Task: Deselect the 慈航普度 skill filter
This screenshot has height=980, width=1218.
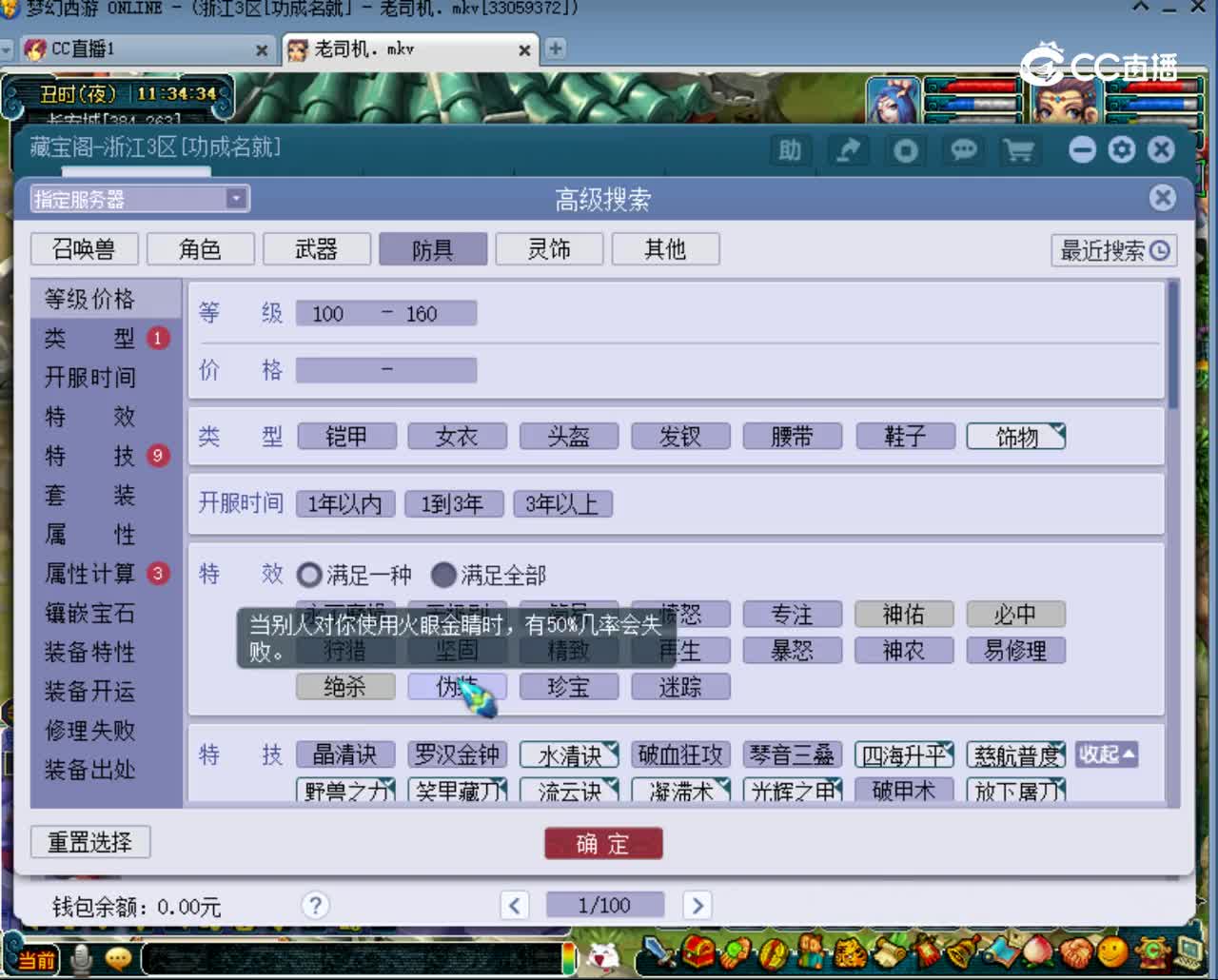Action: pos(1016,755)
